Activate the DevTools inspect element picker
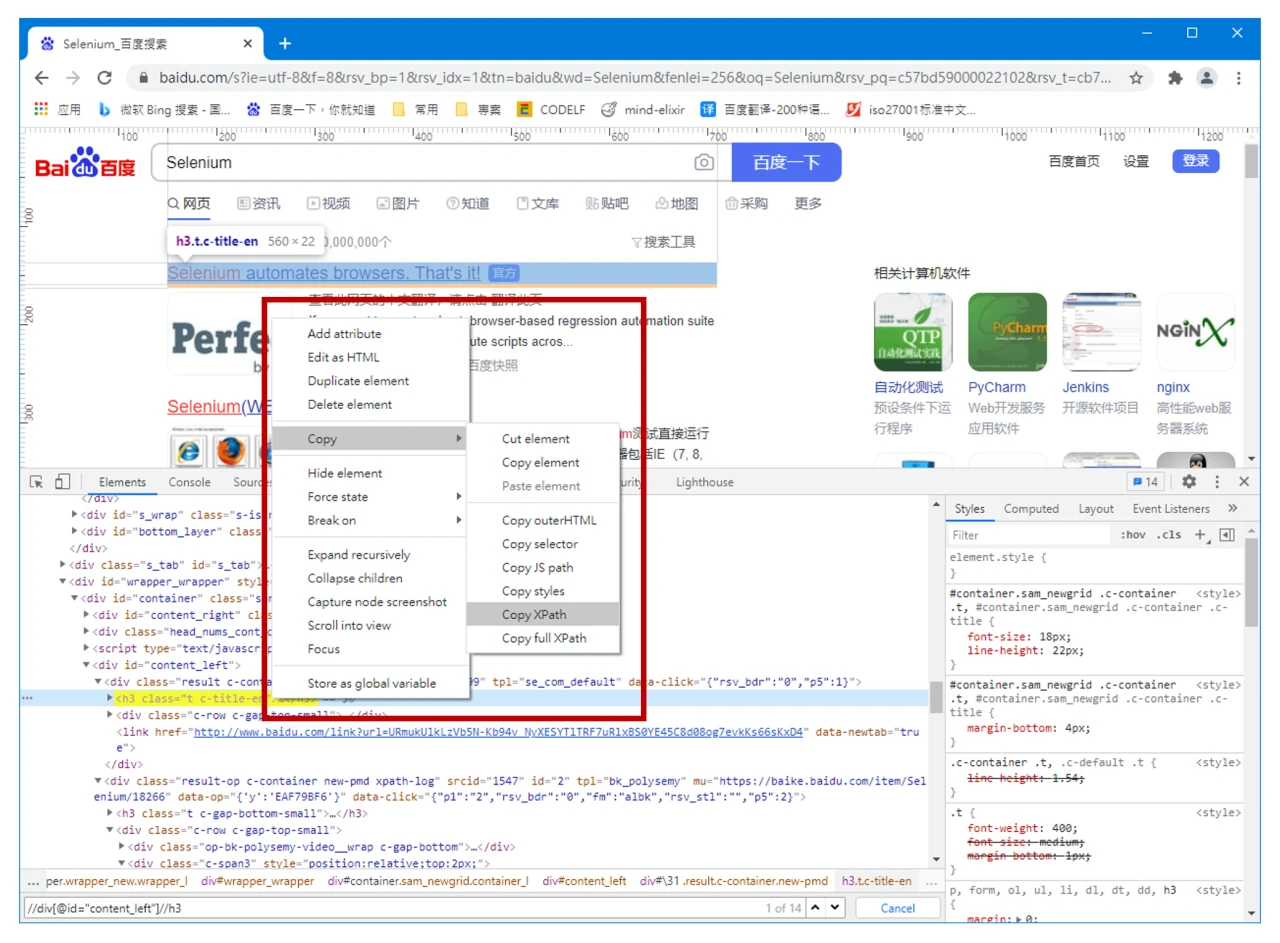 [37, 482]
